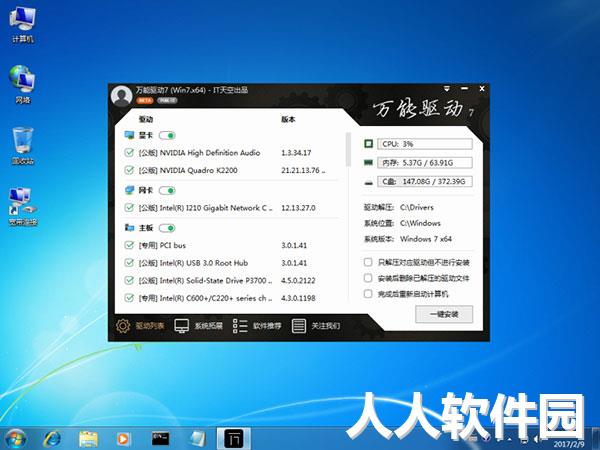
Task: Open Windows Explorer folder taskbar icon
Action: pos(88,439)
